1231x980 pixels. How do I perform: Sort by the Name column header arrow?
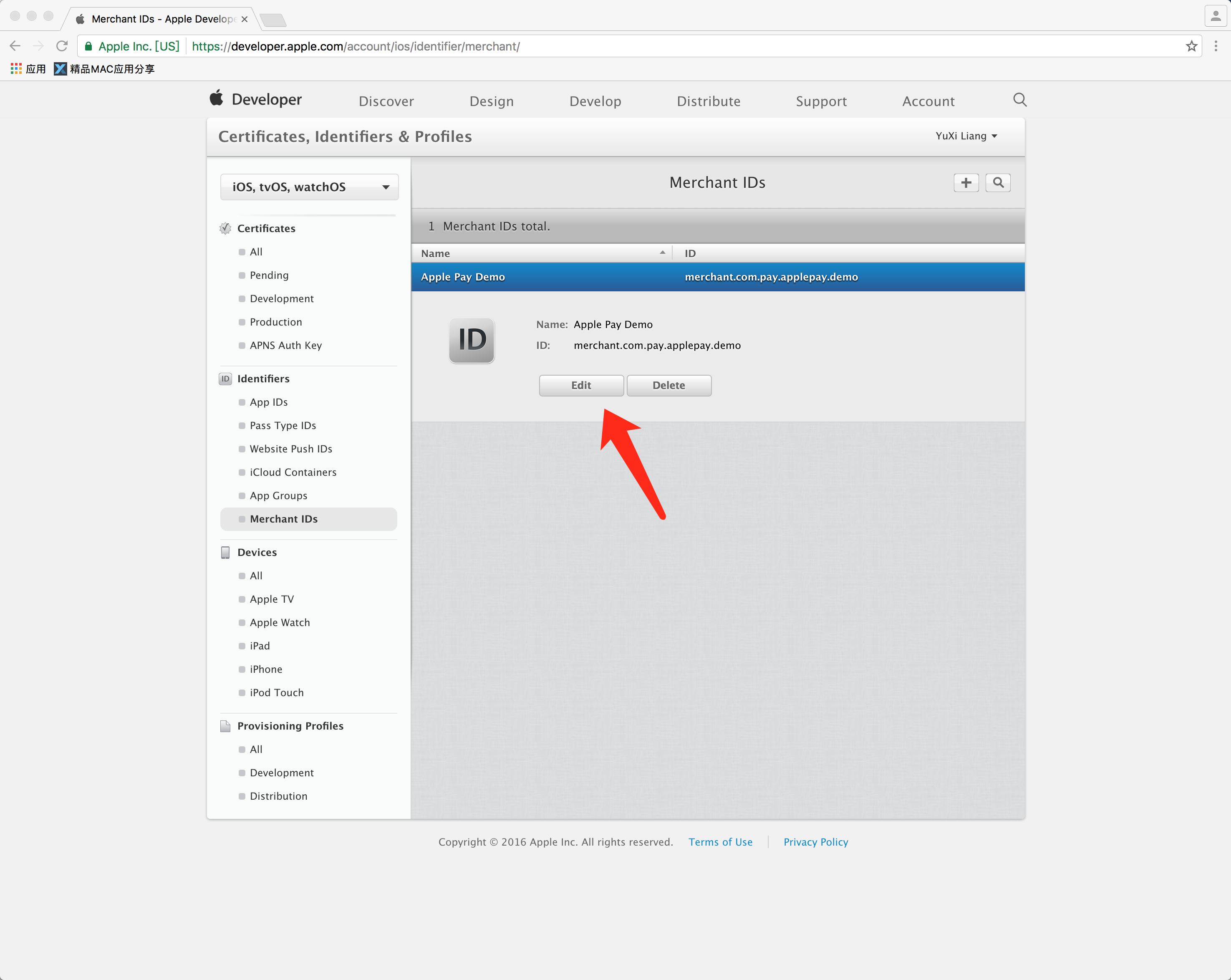point(662,253)
